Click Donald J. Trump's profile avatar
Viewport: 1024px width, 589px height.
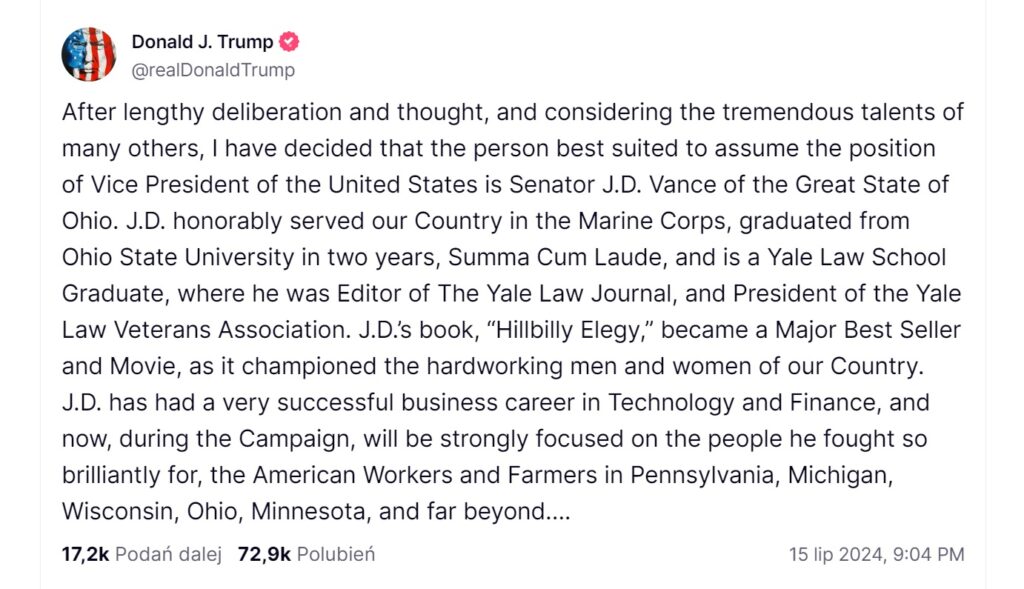[x=89, y=55]
